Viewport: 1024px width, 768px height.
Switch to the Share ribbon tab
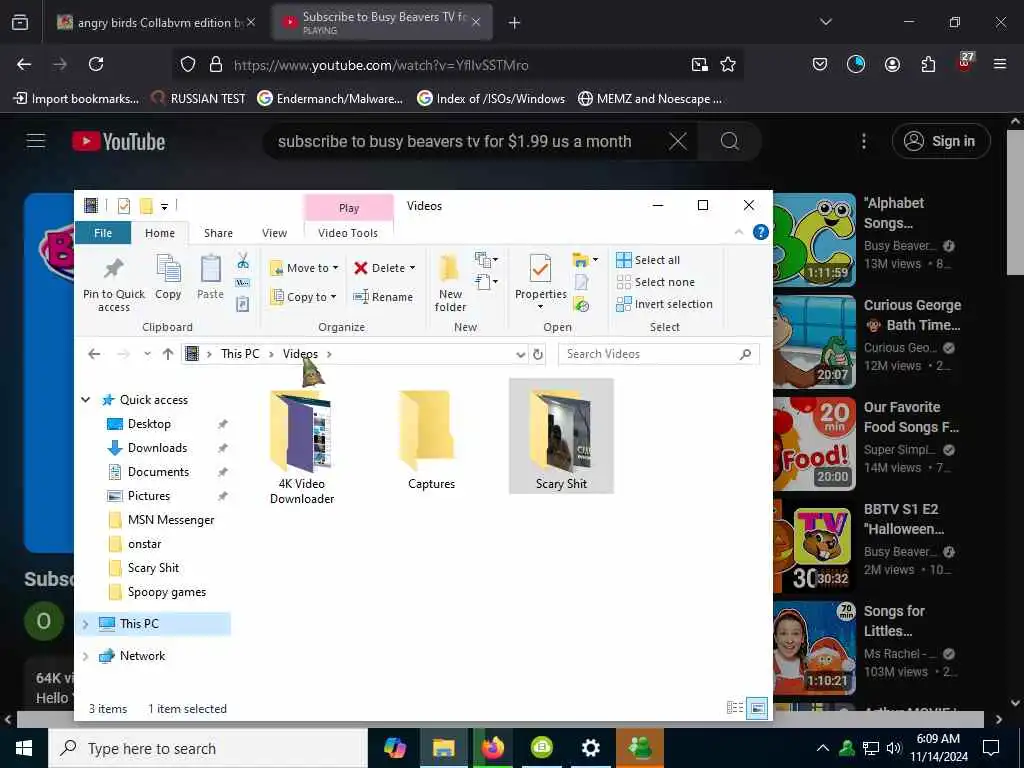pos(218,233)
